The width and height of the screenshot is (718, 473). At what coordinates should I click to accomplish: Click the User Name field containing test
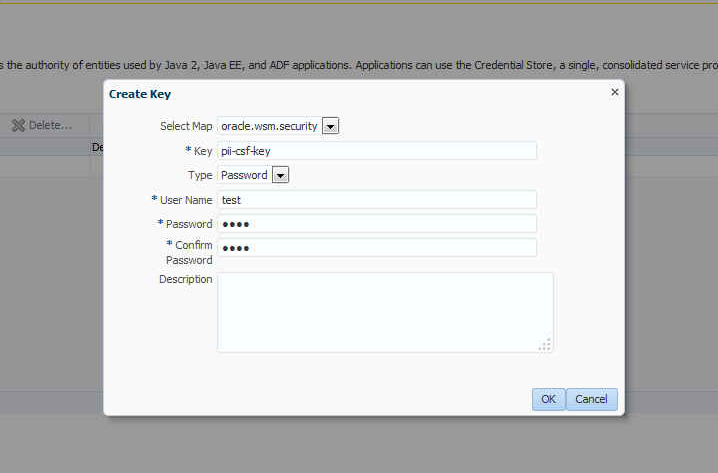377,200
